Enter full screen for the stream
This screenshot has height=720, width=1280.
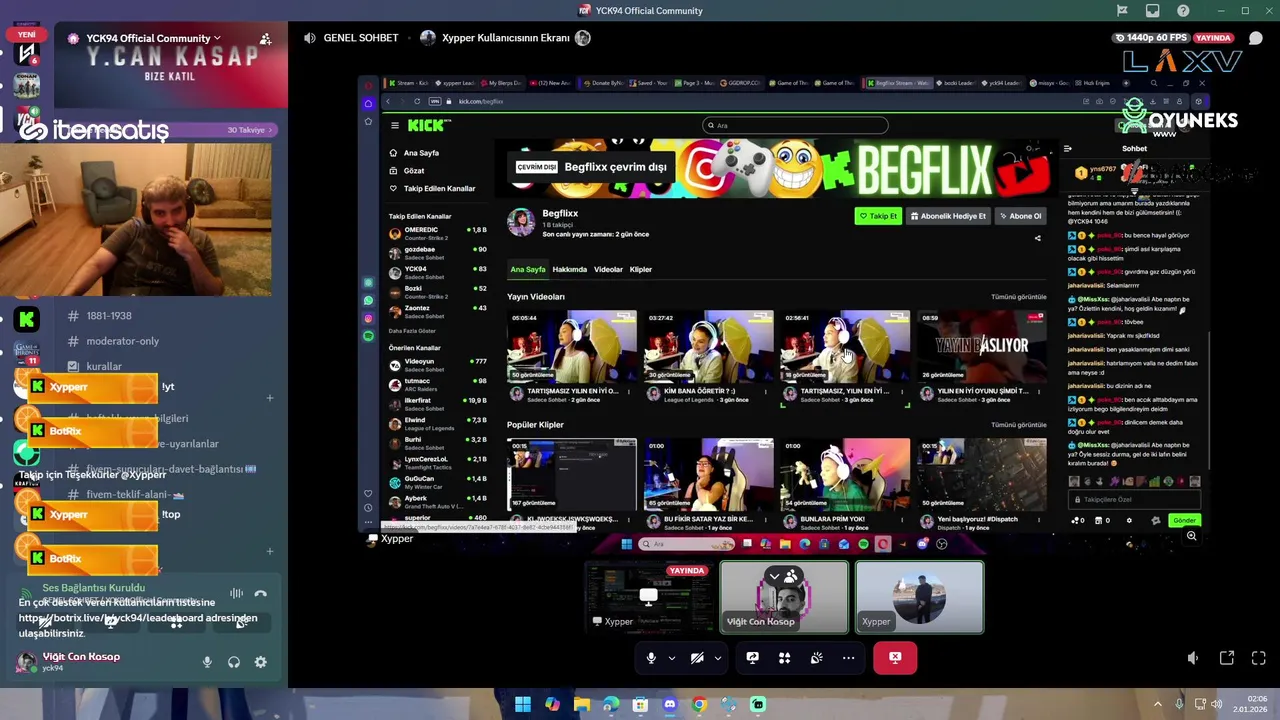click(1259, 658)
